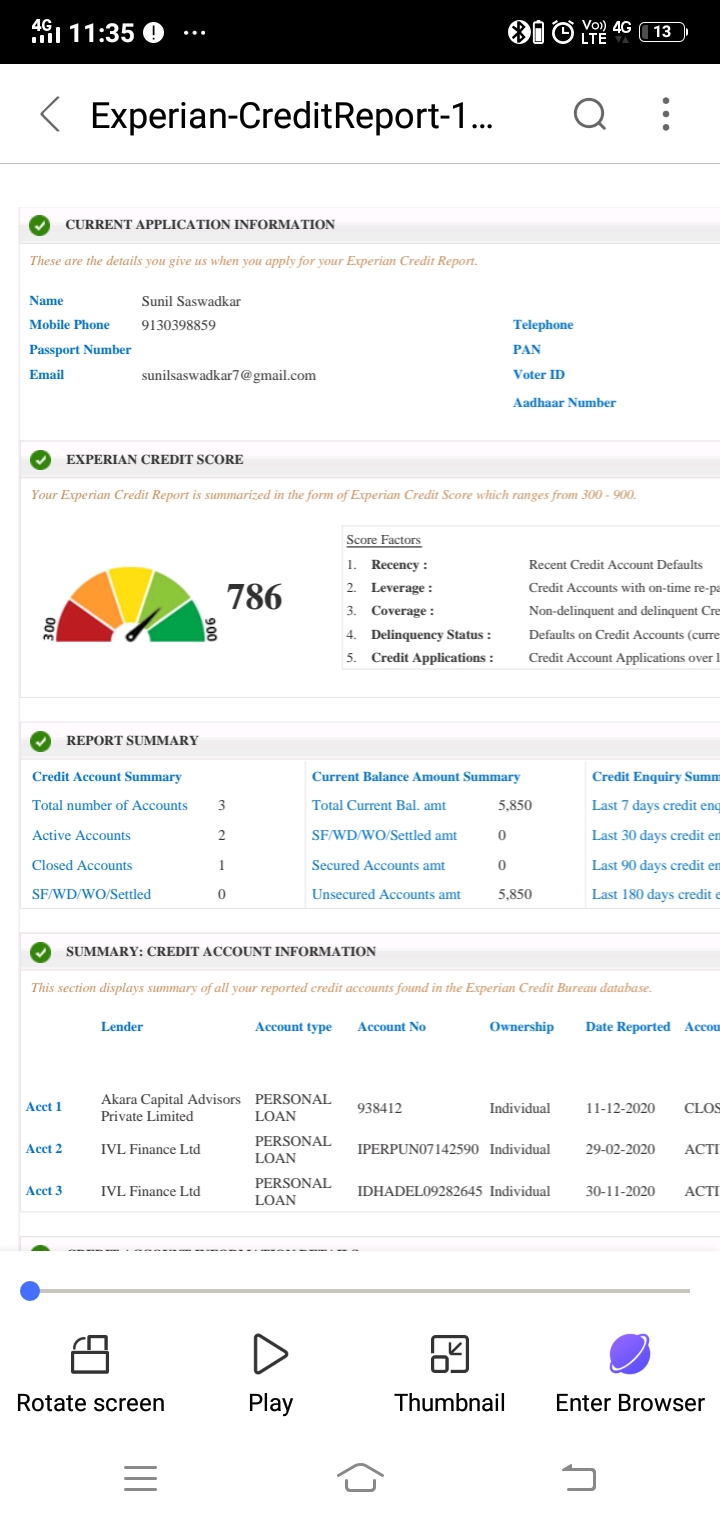Screen dimensions: 720x1520
Task: Tap the Credit Account Summary heading
Action: click(x=107, y=777)
